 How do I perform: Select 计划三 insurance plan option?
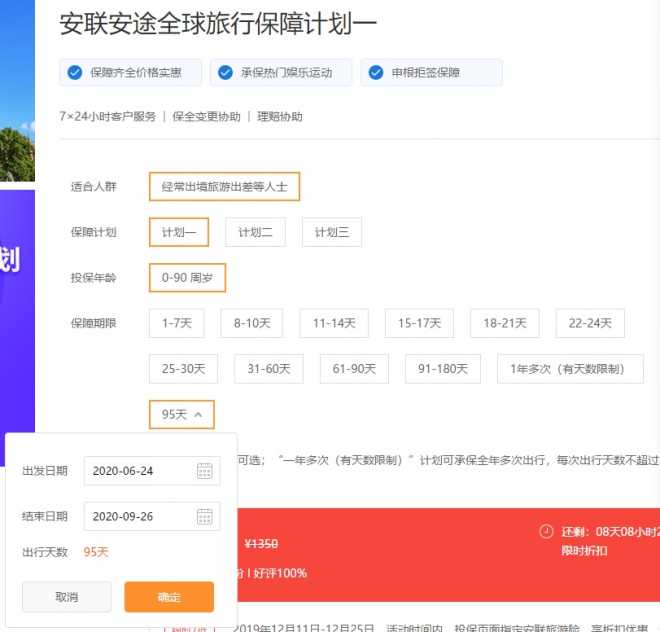coord(331,232)
